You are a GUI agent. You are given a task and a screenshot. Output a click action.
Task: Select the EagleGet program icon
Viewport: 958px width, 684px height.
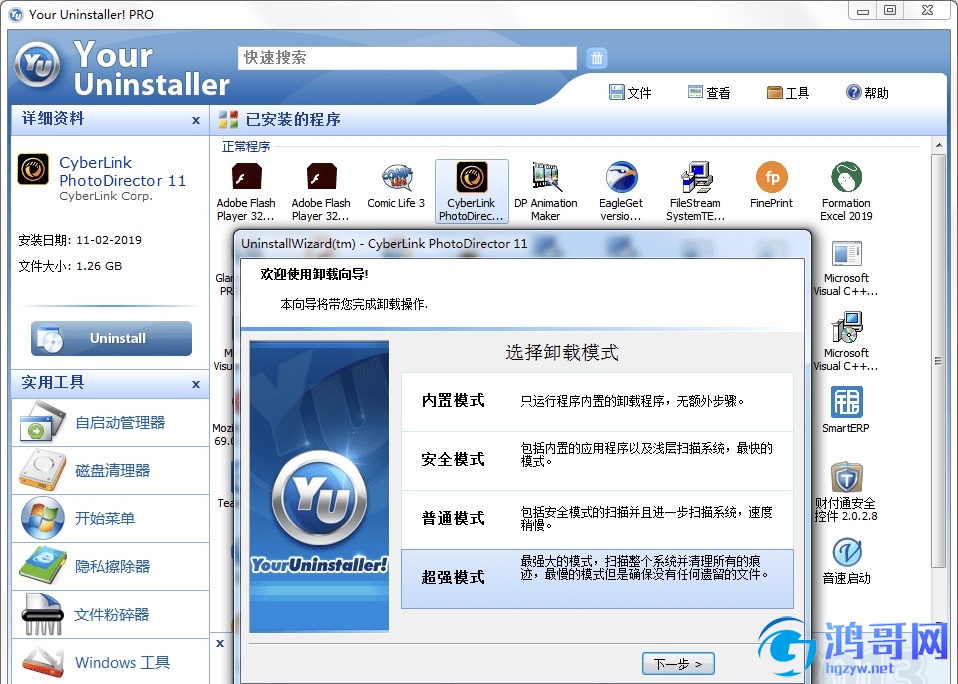(x=621, y=177)
